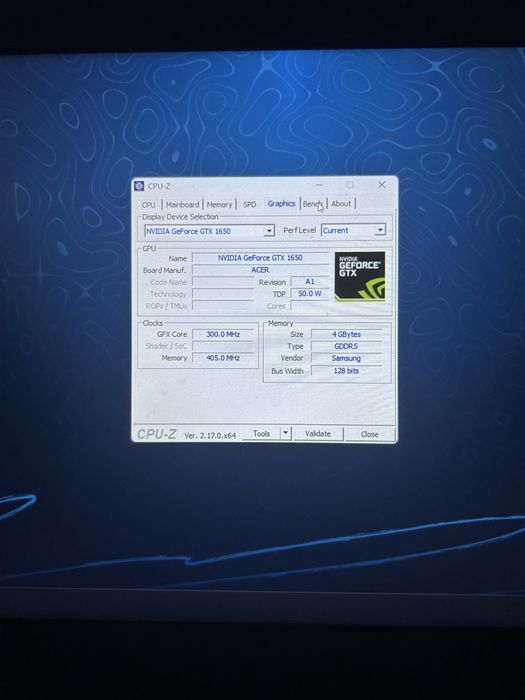
Task: Click the memory Size 4 GBytes value
Action: [346, 334]
